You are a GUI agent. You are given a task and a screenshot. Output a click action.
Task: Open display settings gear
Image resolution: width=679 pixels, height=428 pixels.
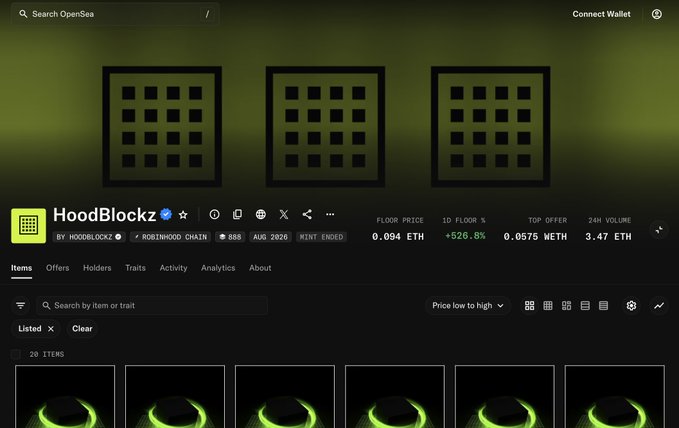click(631, 305)
